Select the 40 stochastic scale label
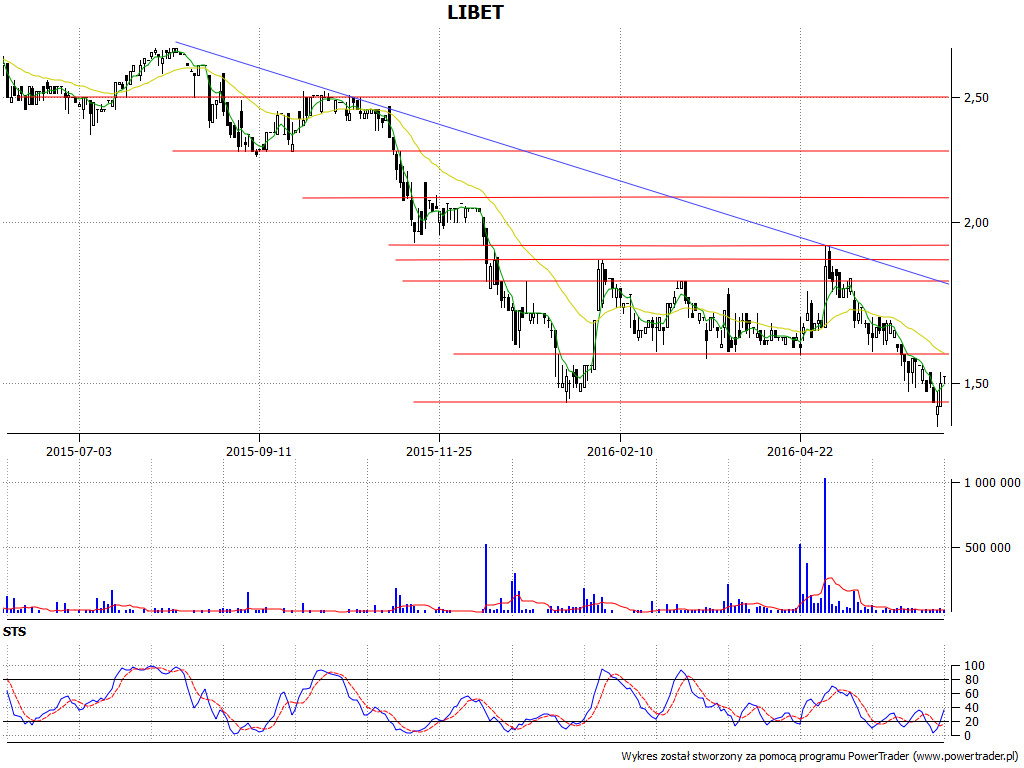Image resolution: width=1024 pixels, height=768 pixels. (972, 708)
